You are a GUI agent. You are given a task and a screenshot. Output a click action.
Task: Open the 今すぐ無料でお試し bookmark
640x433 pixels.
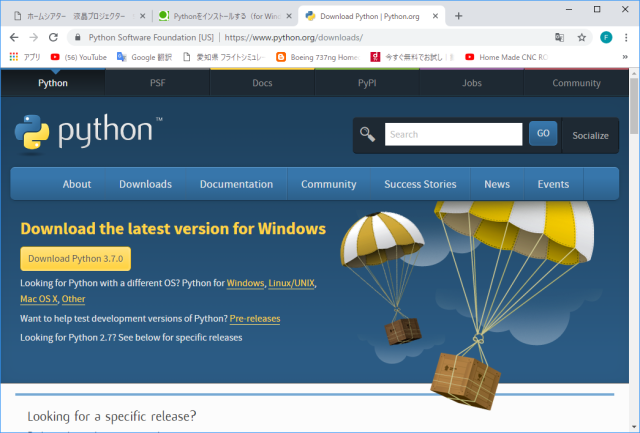click(x=412, y=57)
